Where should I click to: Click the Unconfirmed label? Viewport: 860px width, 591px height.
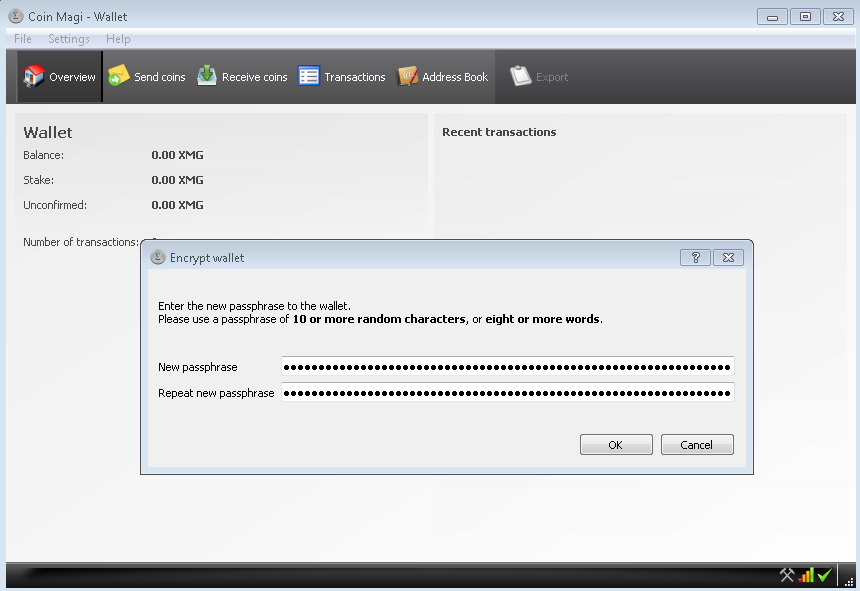pos(55,205)
